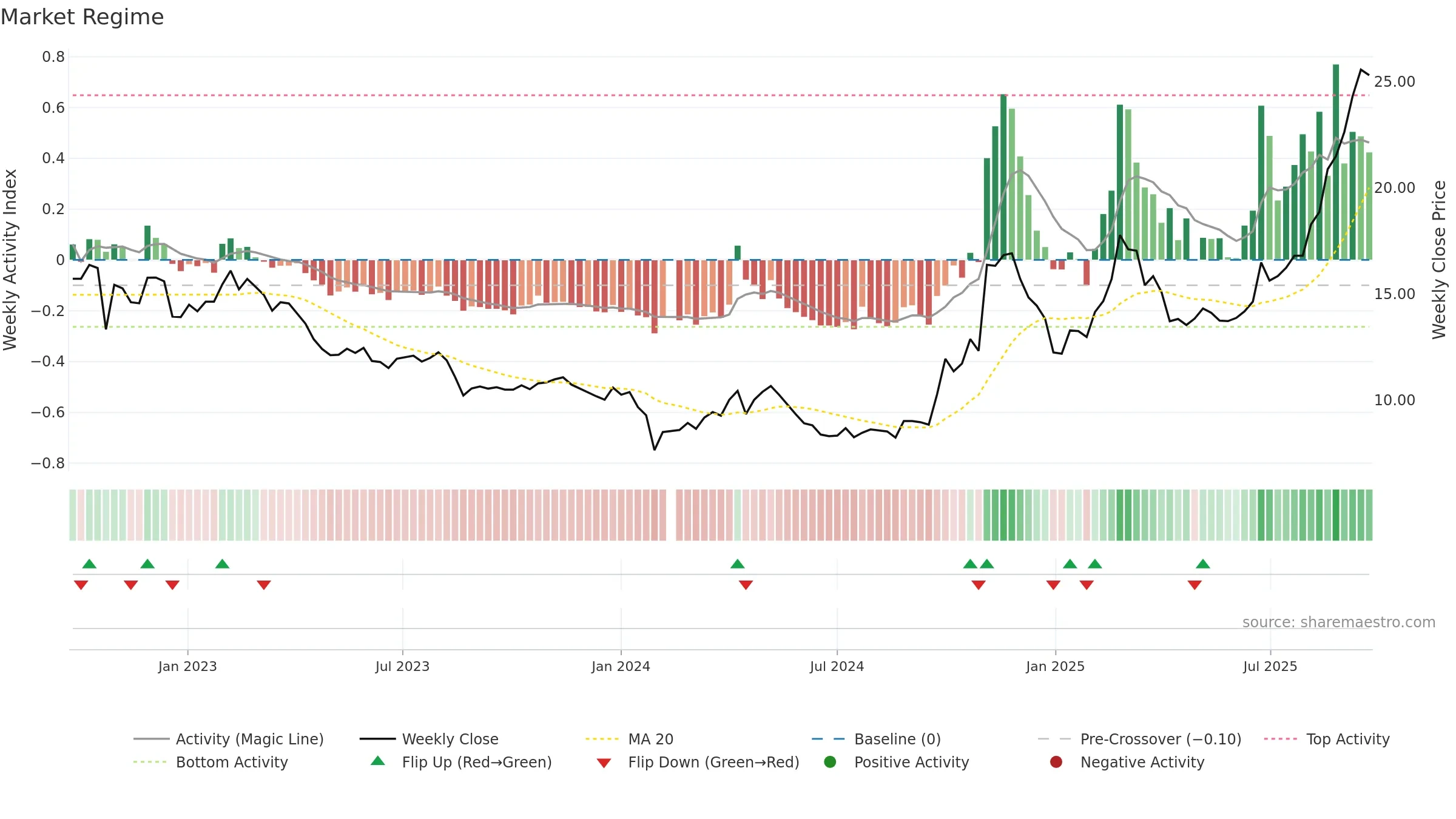Click the Jan 2025 axis label
Image resolution: width=1456 pixels, height=819 pixels.
tap(1055, 667)
